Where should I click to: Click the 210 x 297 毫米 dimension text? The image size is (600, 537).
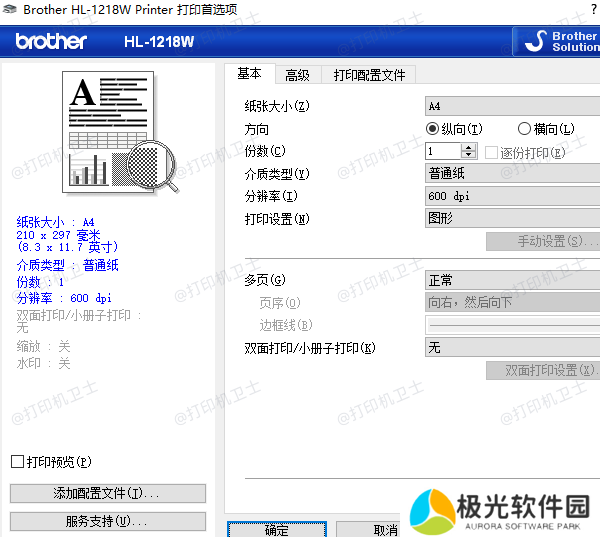point(58,235)
